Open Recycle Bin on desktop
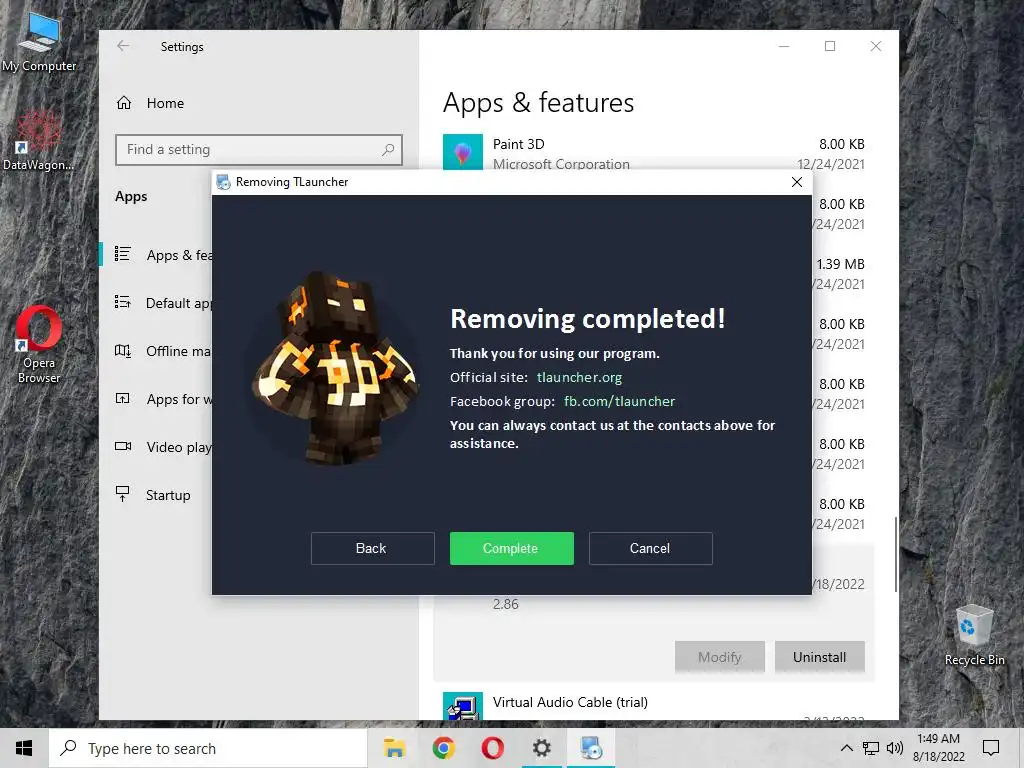The width and height of the screenshot is (1024, 768). [x=974, y=636]
